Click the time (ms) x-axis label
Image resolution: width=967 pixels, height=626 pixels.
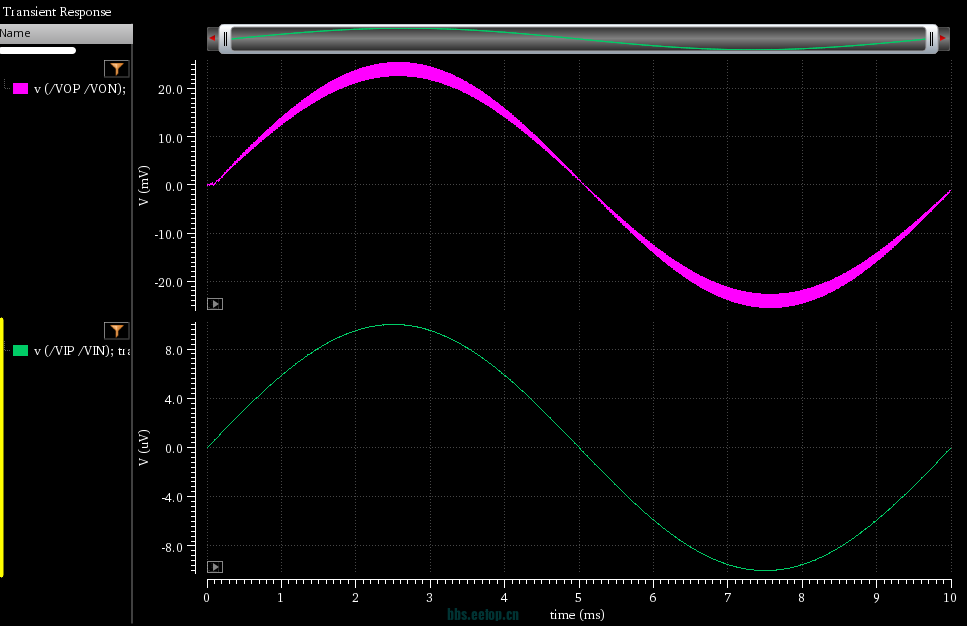[577, 614]
